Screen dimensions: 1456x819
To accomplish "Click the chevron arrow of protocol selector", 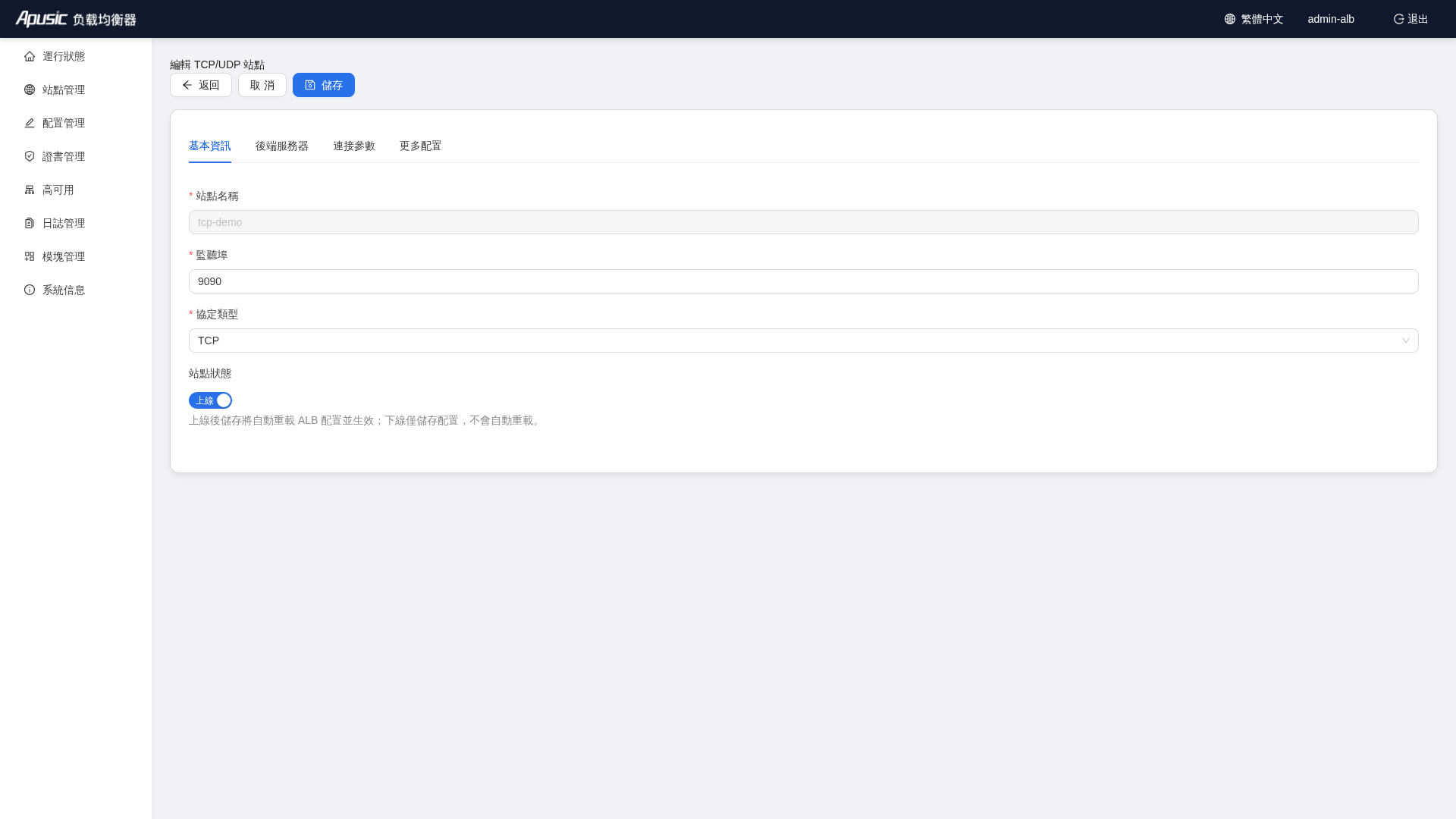I will [1406, 340].
